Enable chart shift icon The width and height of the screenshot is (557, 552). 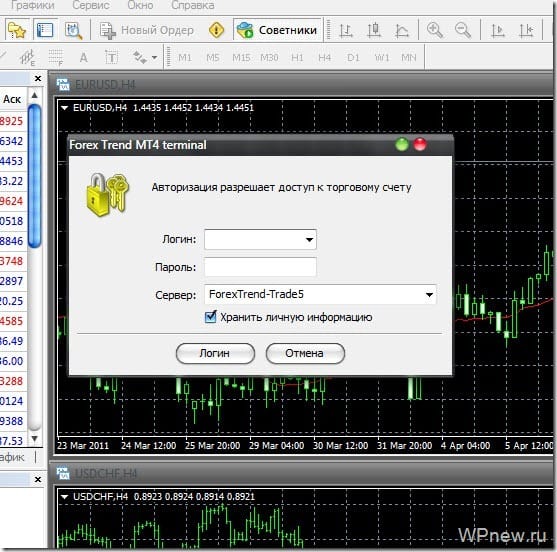click(x=526, y=31)
